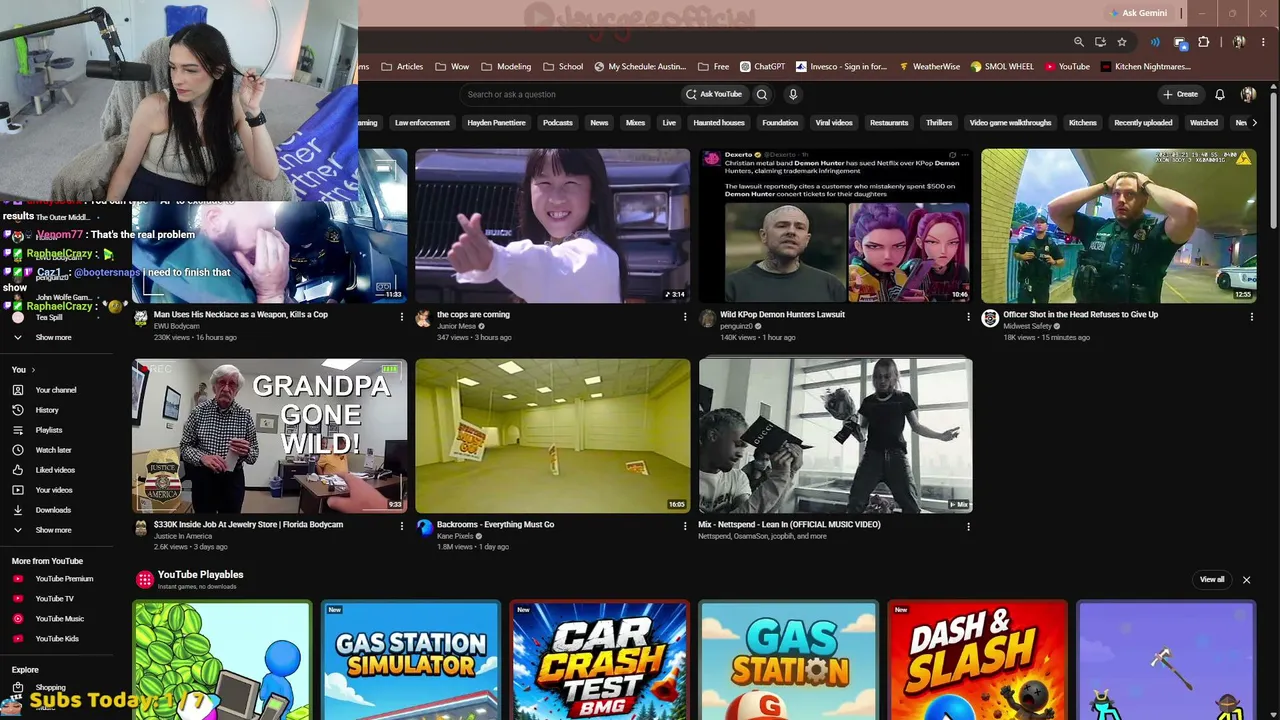Screen dimensions: 1280x720
Task: Filter feed by the Law enforcement chip
Action: (422, 123)
